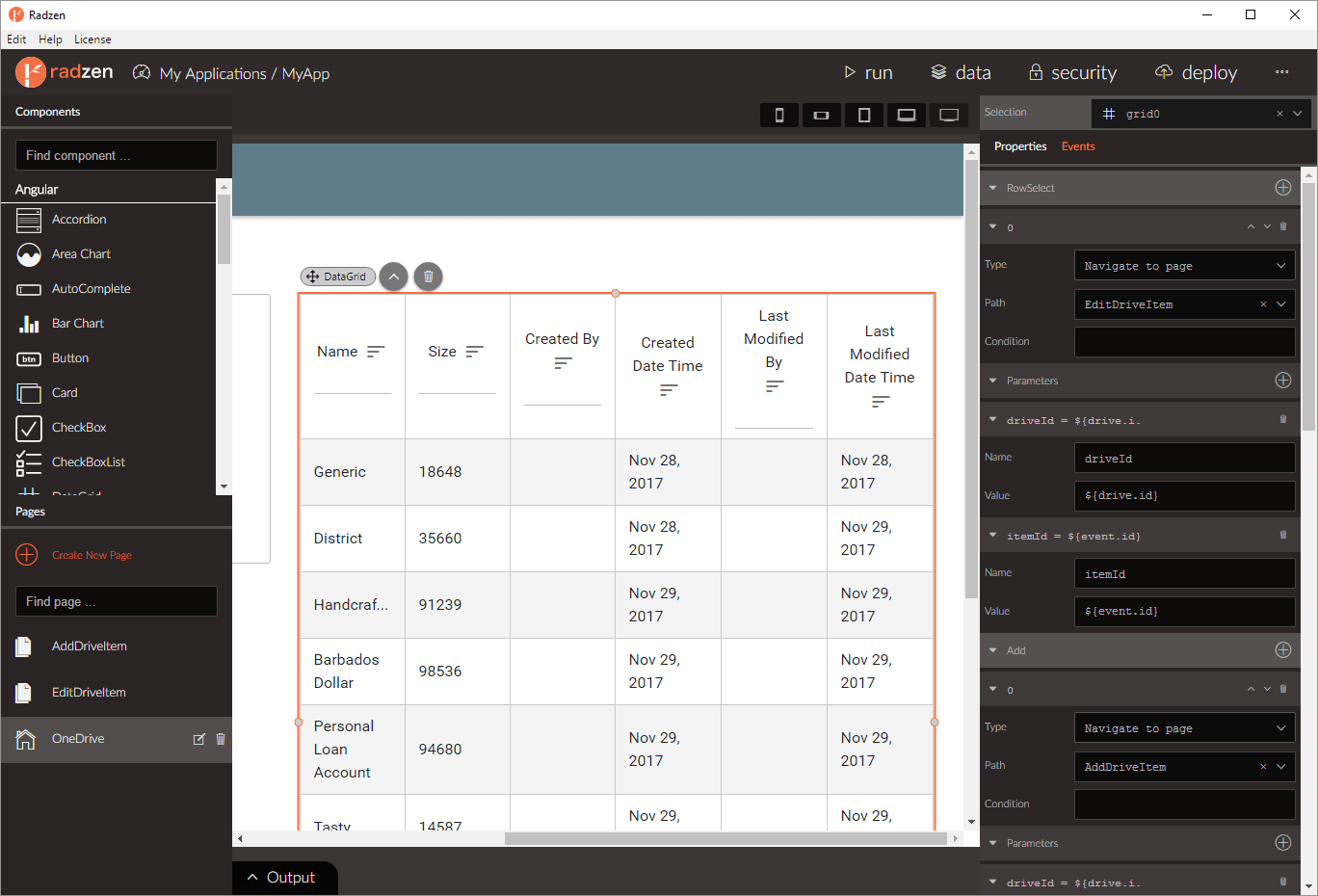Open the AddDriveItem path dropdown

coord(1281,767)
